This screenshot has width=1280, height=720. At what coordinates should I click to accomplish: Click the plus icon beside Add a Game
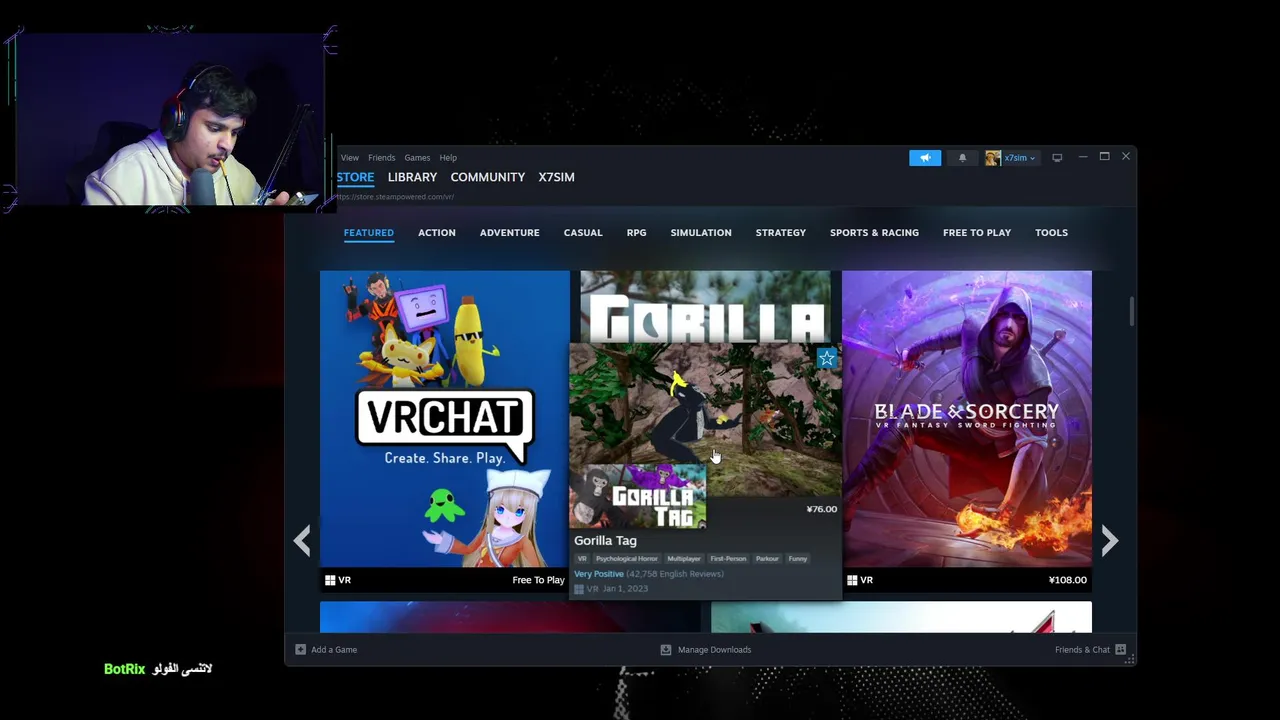[x=300, y=650]
